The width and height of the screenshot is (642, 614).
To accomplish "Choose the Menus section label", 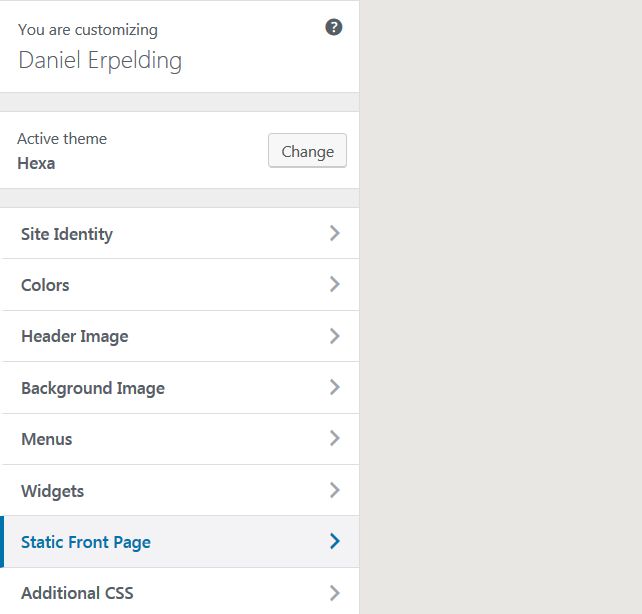I will click(47, 439).
